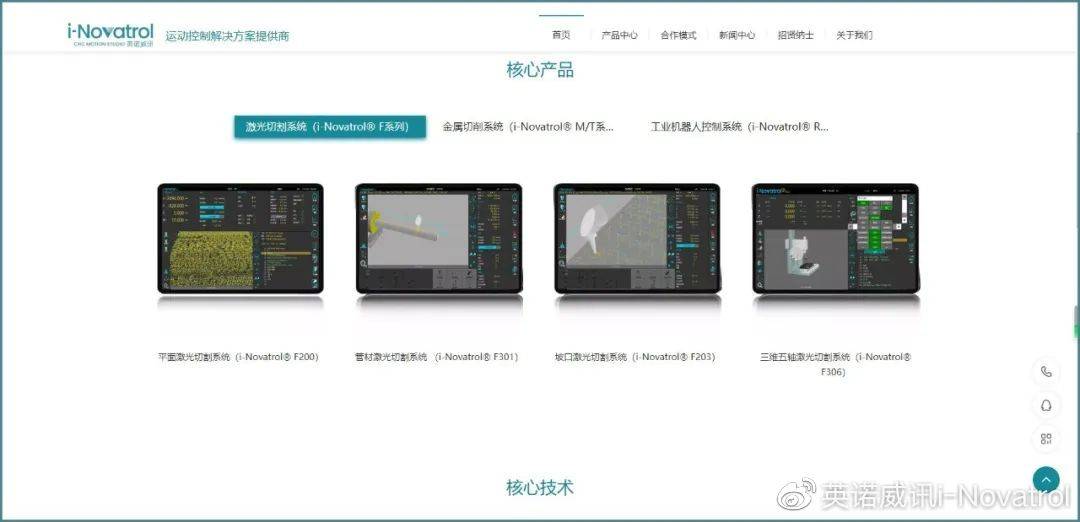Go to the 首页 menu item

click(561, 35)
